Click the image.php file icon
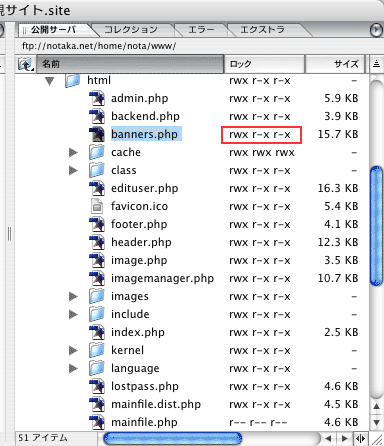Viewport: 384px width, 446px height. coord(97,260)
